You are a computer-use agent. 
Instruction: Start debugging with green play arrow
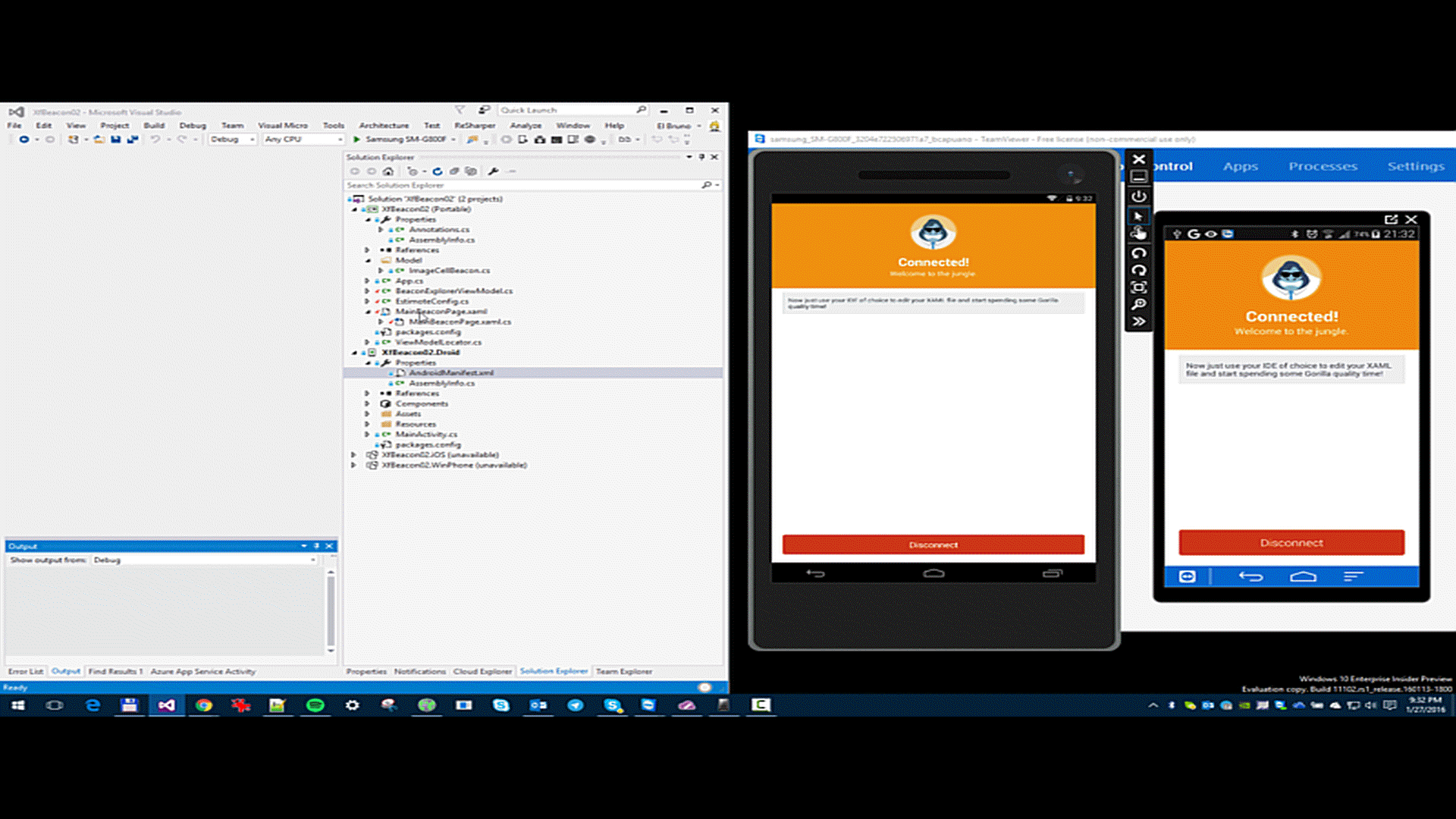356,140
